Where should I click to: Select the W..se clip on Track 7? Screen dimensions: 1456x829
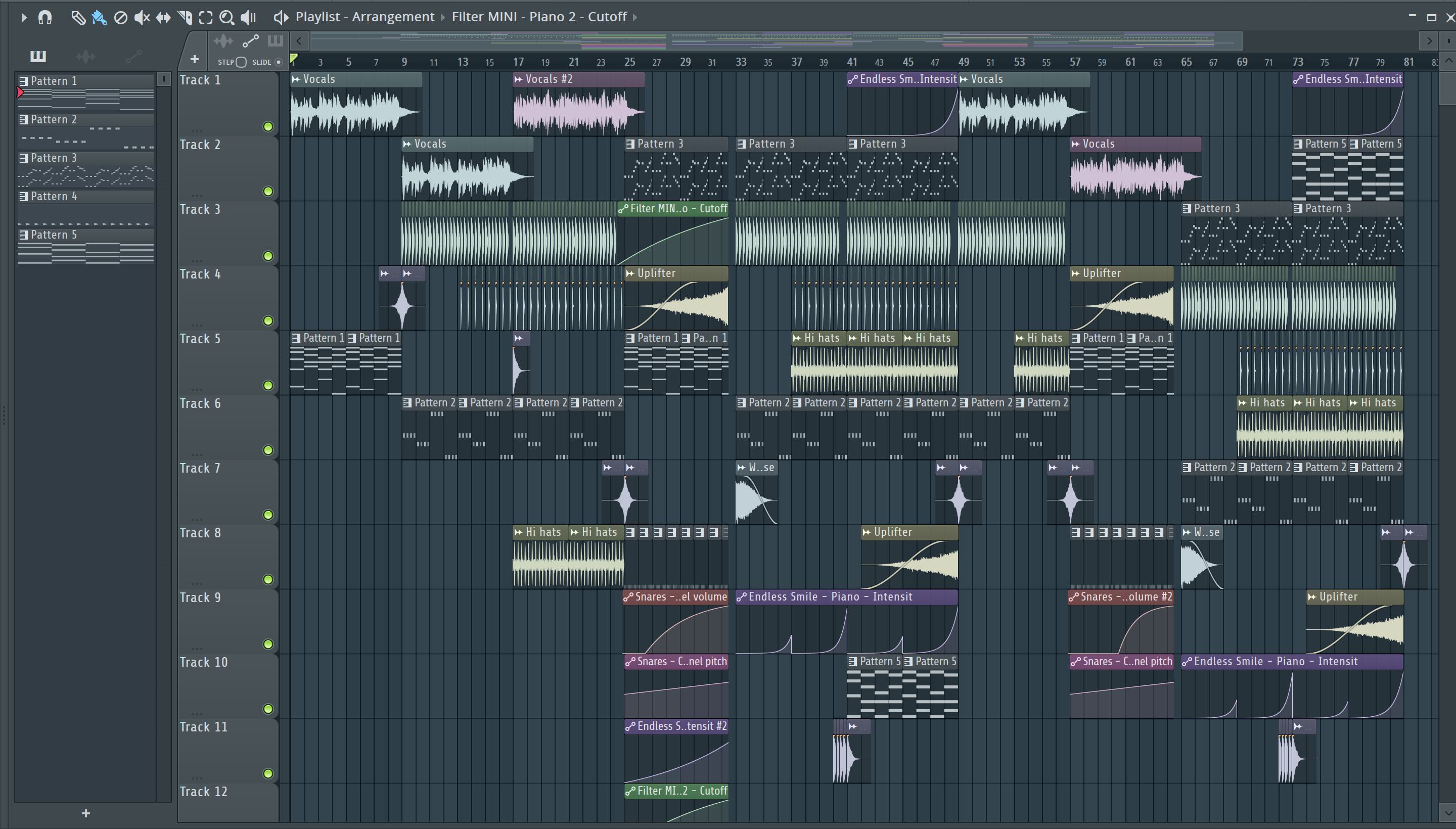(757, 492)
